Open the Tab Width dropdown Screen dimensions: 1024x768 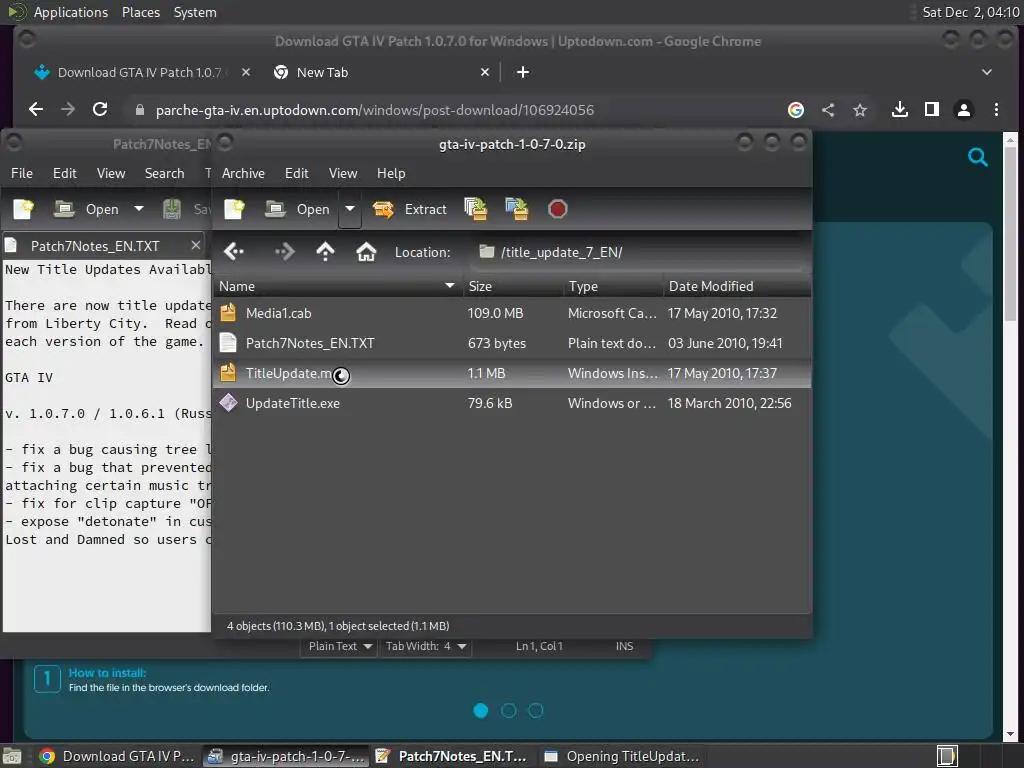(425, 646)
